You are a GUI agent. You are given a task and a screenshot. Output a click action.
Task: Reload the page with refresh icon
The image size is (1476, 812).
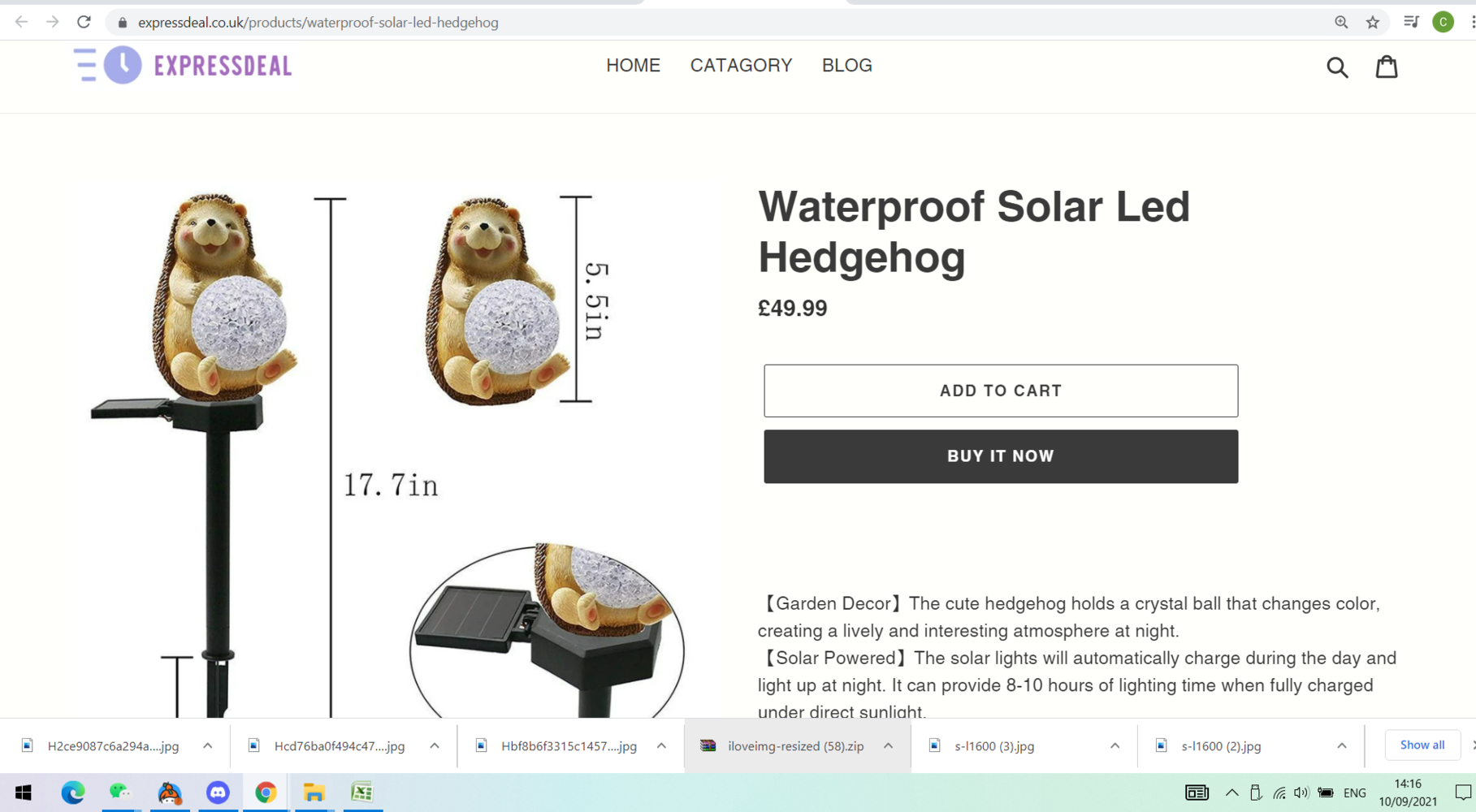[x=84, y=22]
